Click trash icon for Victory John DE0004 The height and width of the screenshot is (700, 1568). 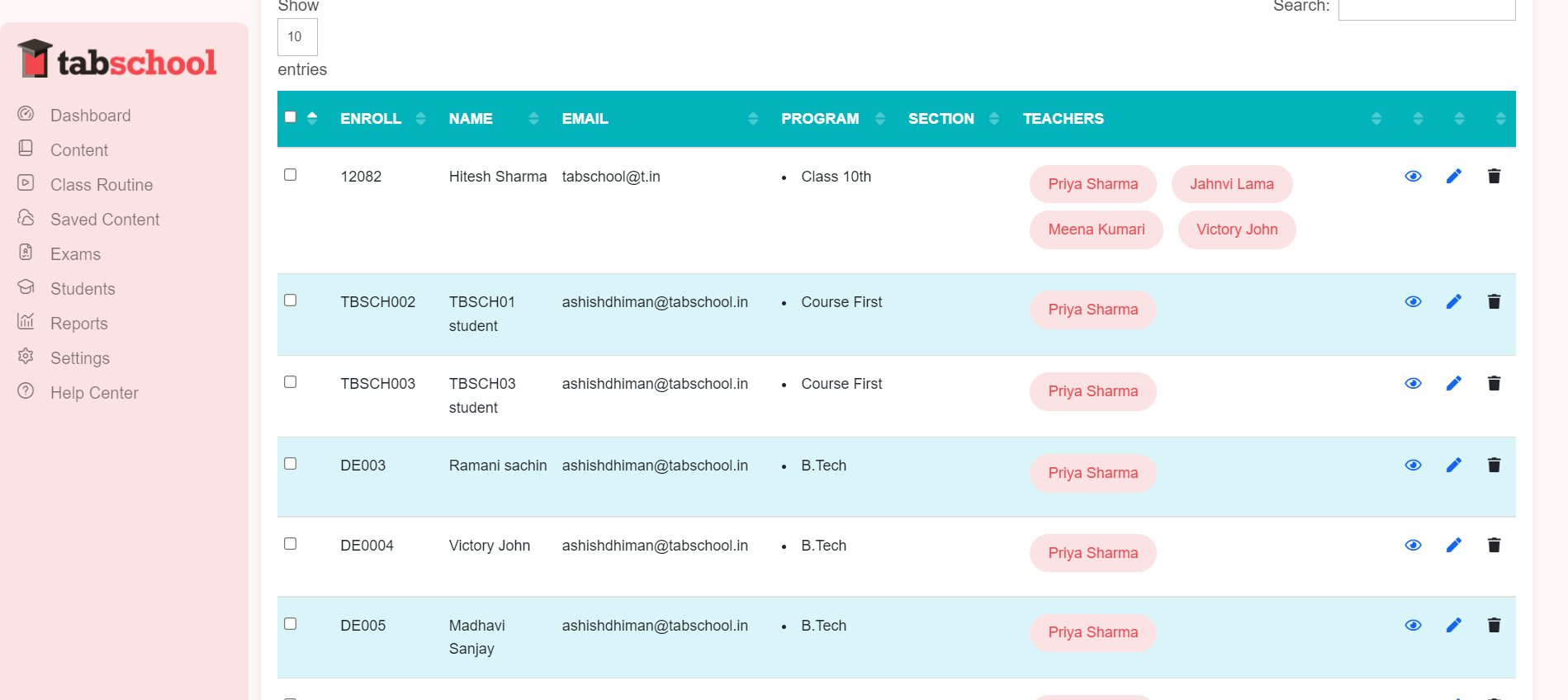pos(1494,545)
